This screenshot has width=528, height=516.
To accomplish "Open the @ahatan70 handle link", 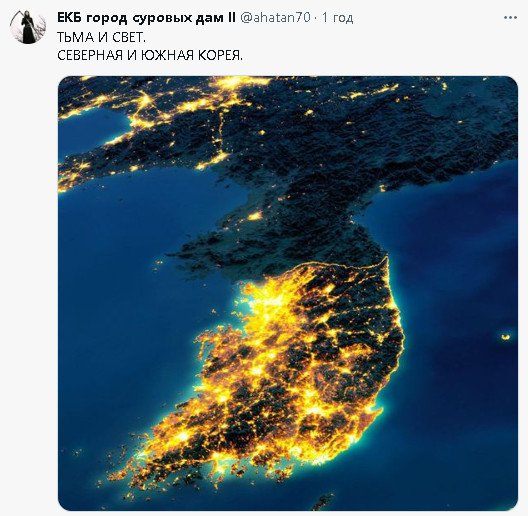I will pos(275,17).
